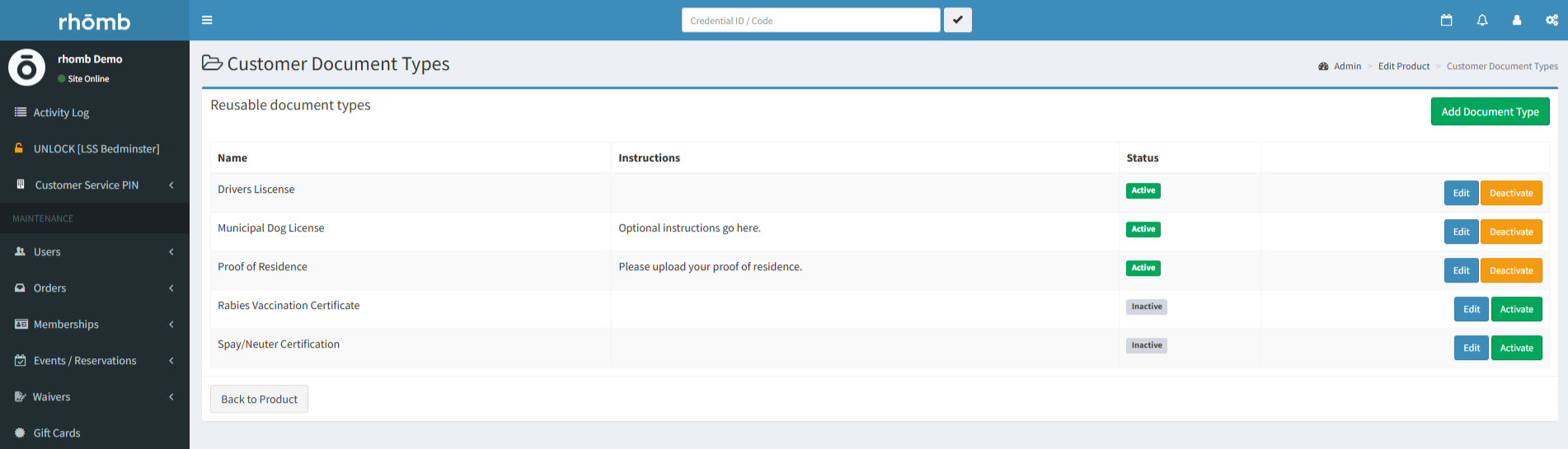Click the unlock padlock icon
1568x449 pixels.
(x=19, y=148)
